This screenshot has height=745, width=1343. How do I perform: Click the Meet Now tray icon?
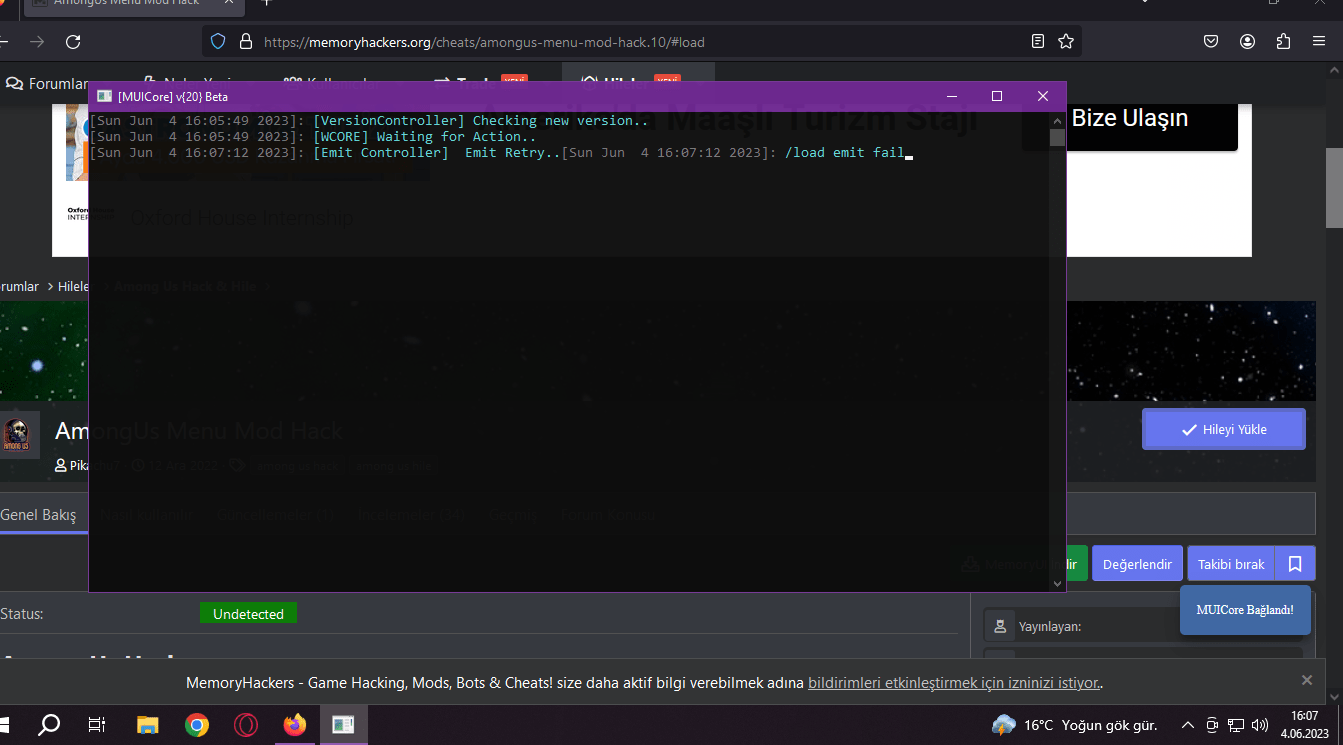(1212, 725)
